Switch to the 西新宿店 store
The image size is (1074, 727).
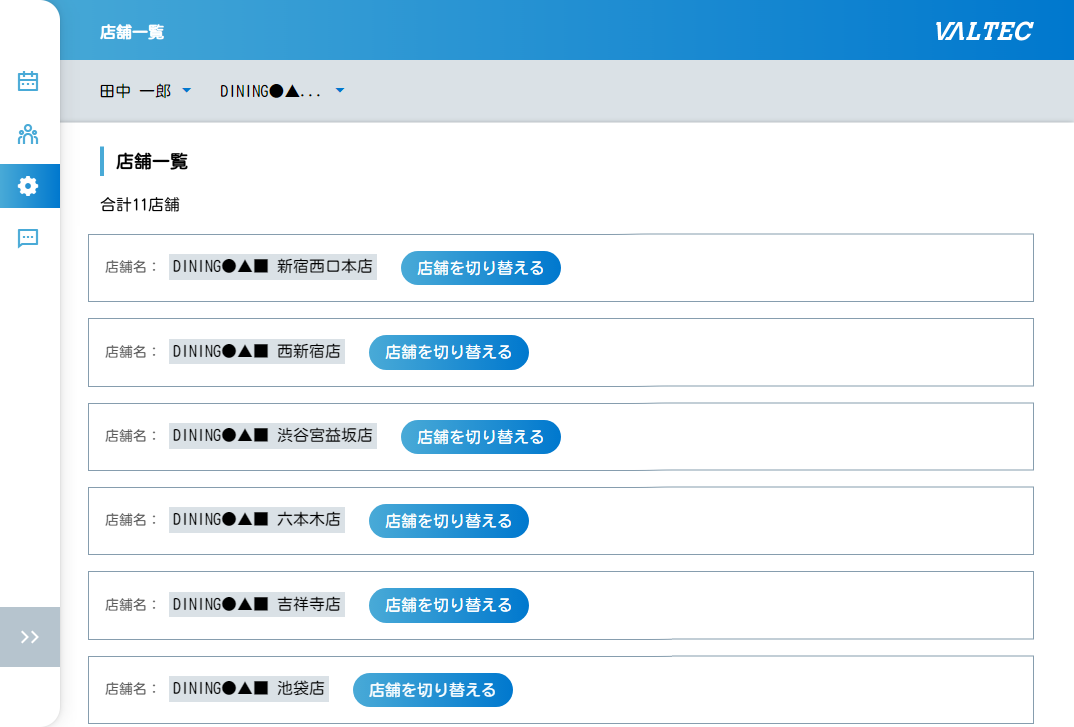[448, 352]
